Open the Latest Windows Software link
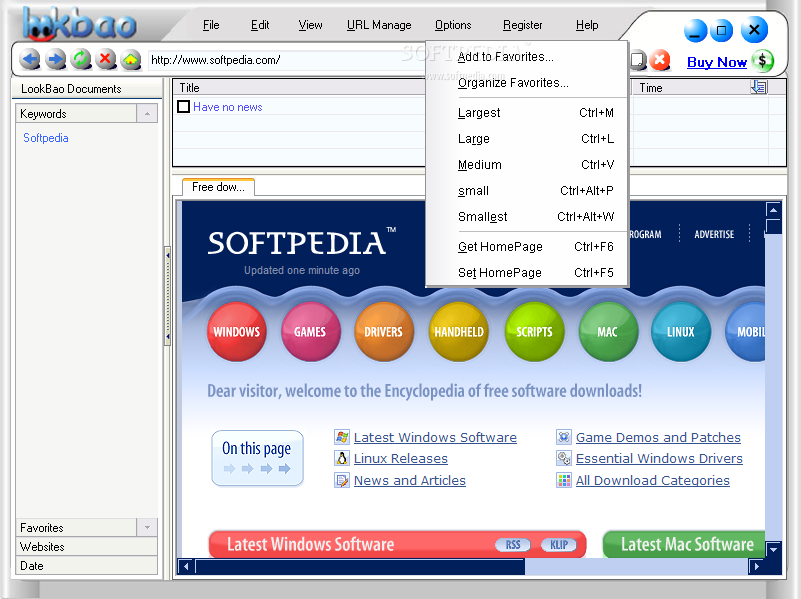Viewport: 801px width, 599px height. [x=435, y=437]
